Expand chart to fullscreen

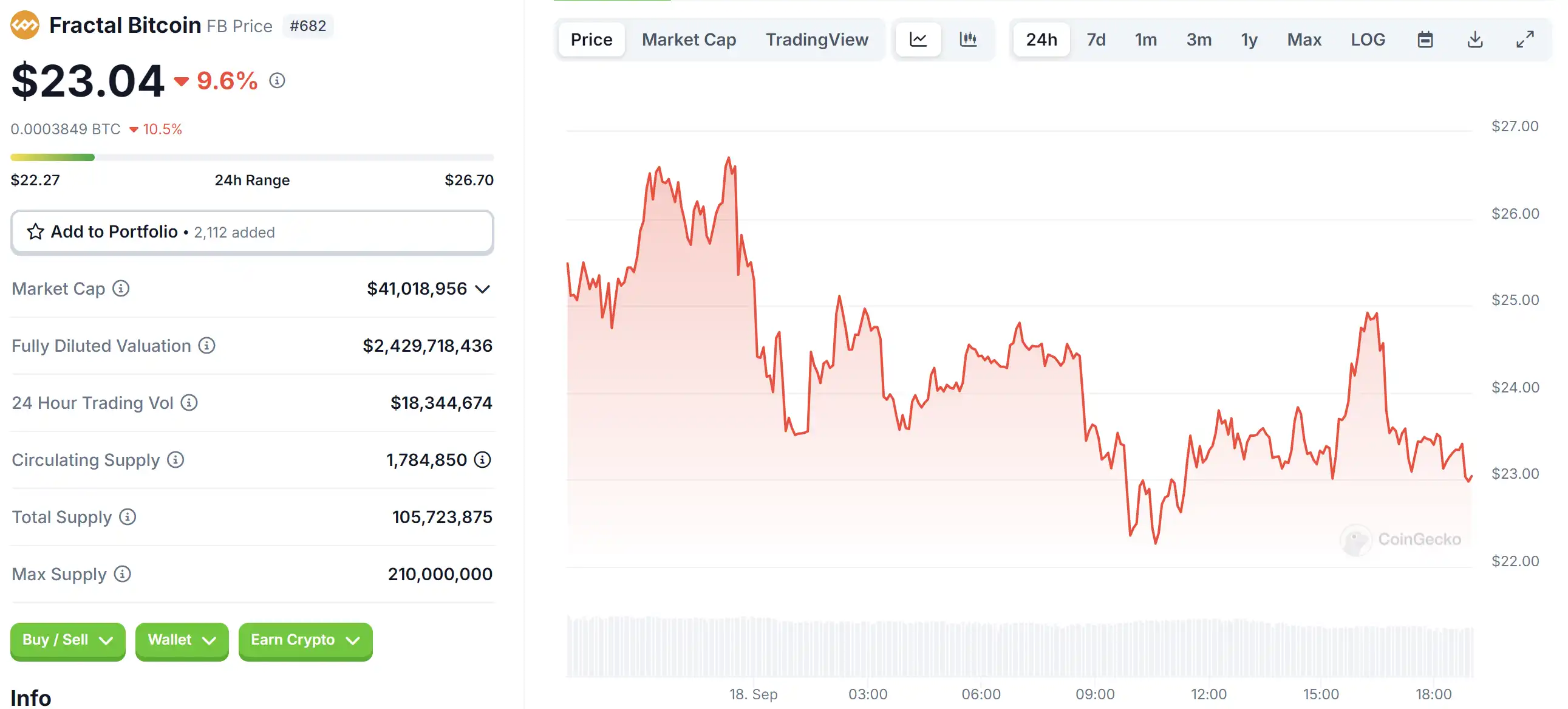point(1525,40)
